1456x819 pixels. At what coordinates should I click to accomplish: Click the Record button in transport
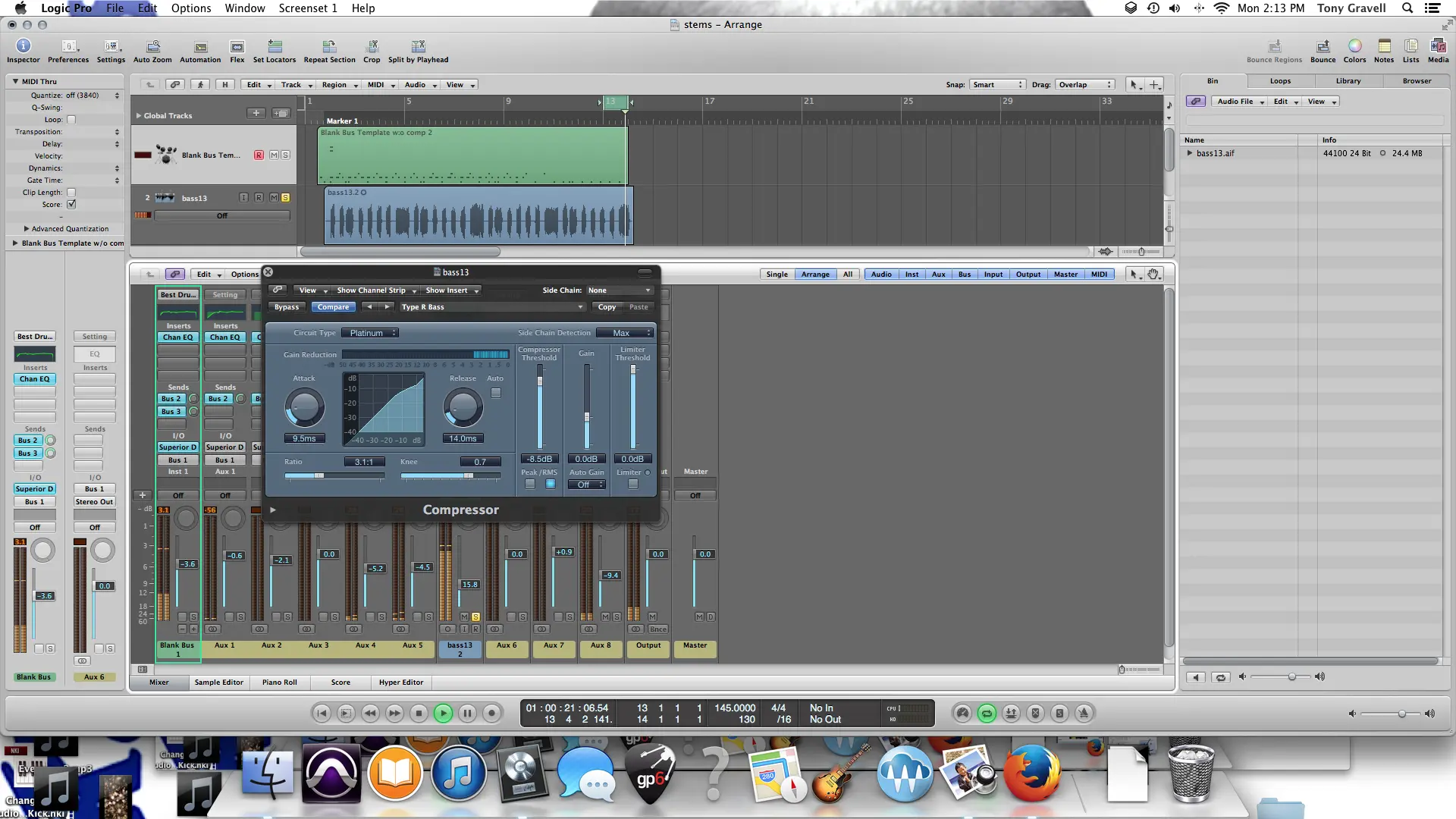point(492,713)
